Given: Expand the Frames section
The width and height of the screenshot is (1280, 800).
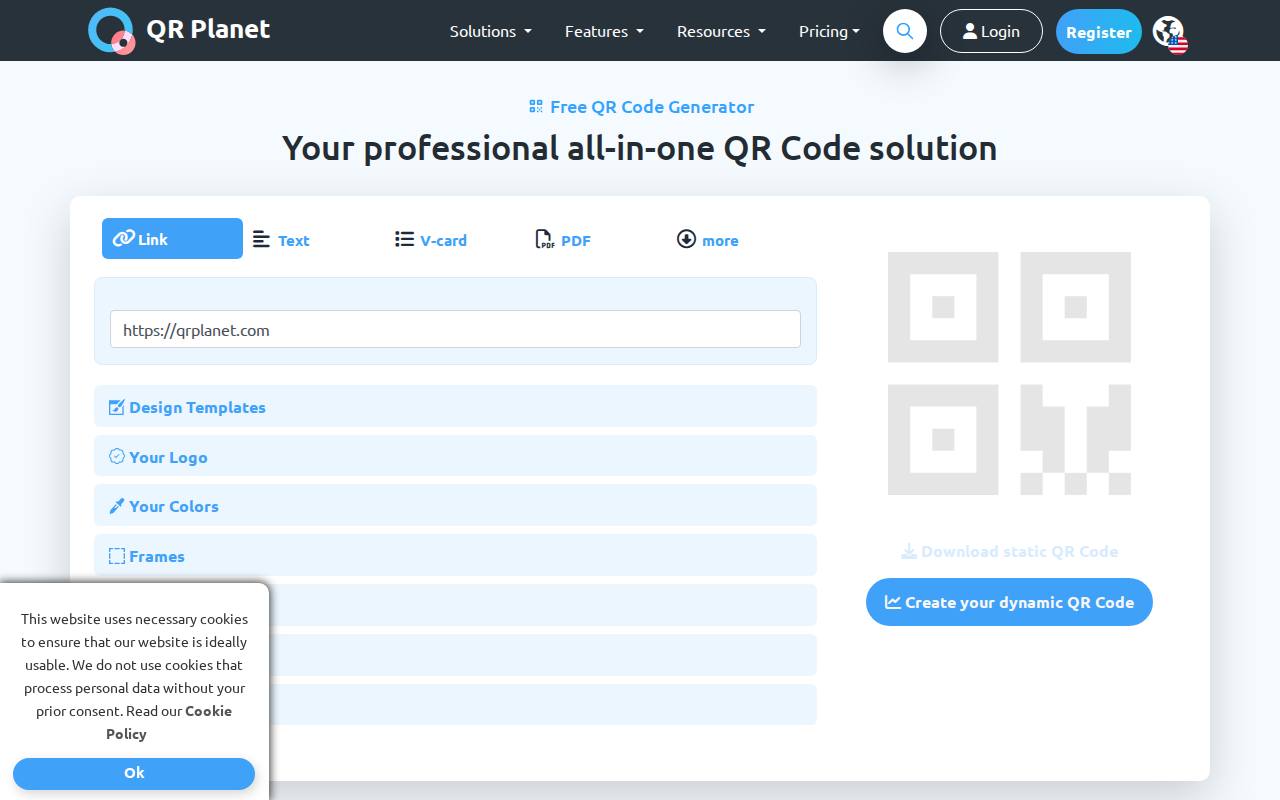Looking at the screenshot, I should point(455,555).
